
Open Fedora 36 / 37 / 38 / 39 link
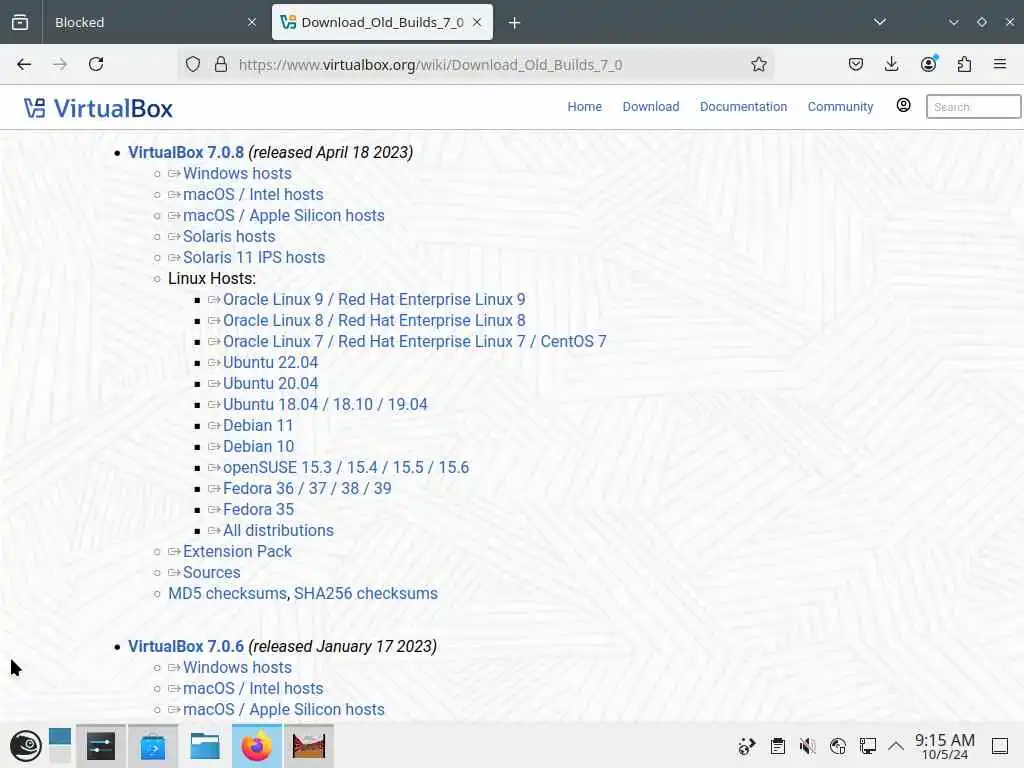pos(307,488)
